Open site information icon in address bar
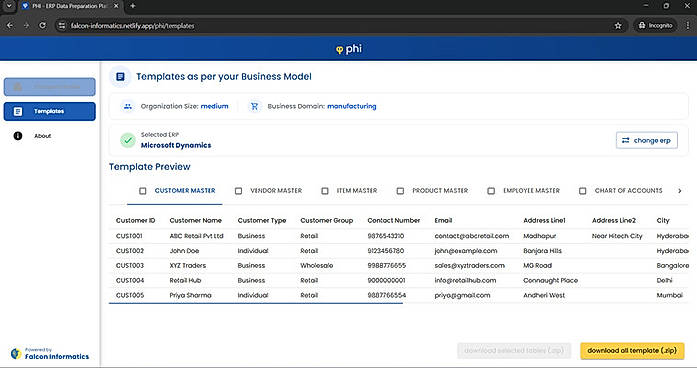 (x=62, y=26)
